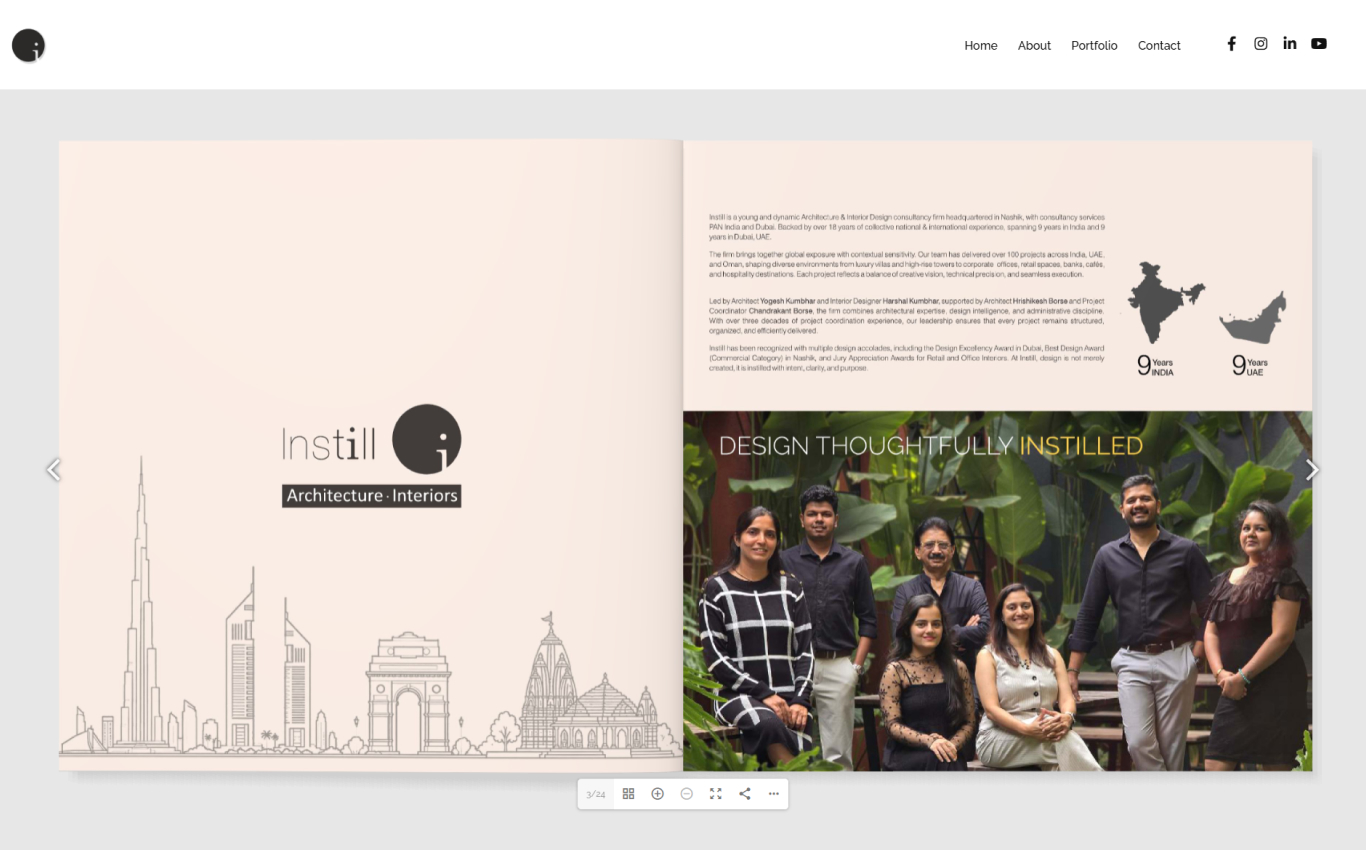Go to the next flipbook page
Image resolution: width=1366 pixels, height=850 pixels.
pos(1312,469)
